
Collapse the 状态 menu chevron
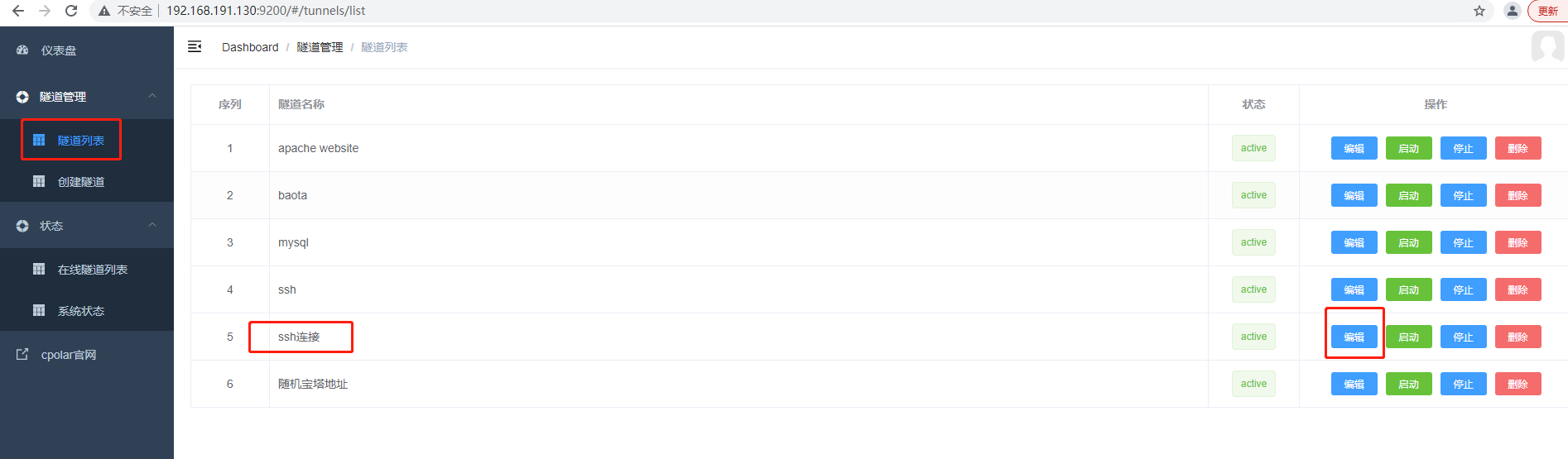click(x=152, y=225)
